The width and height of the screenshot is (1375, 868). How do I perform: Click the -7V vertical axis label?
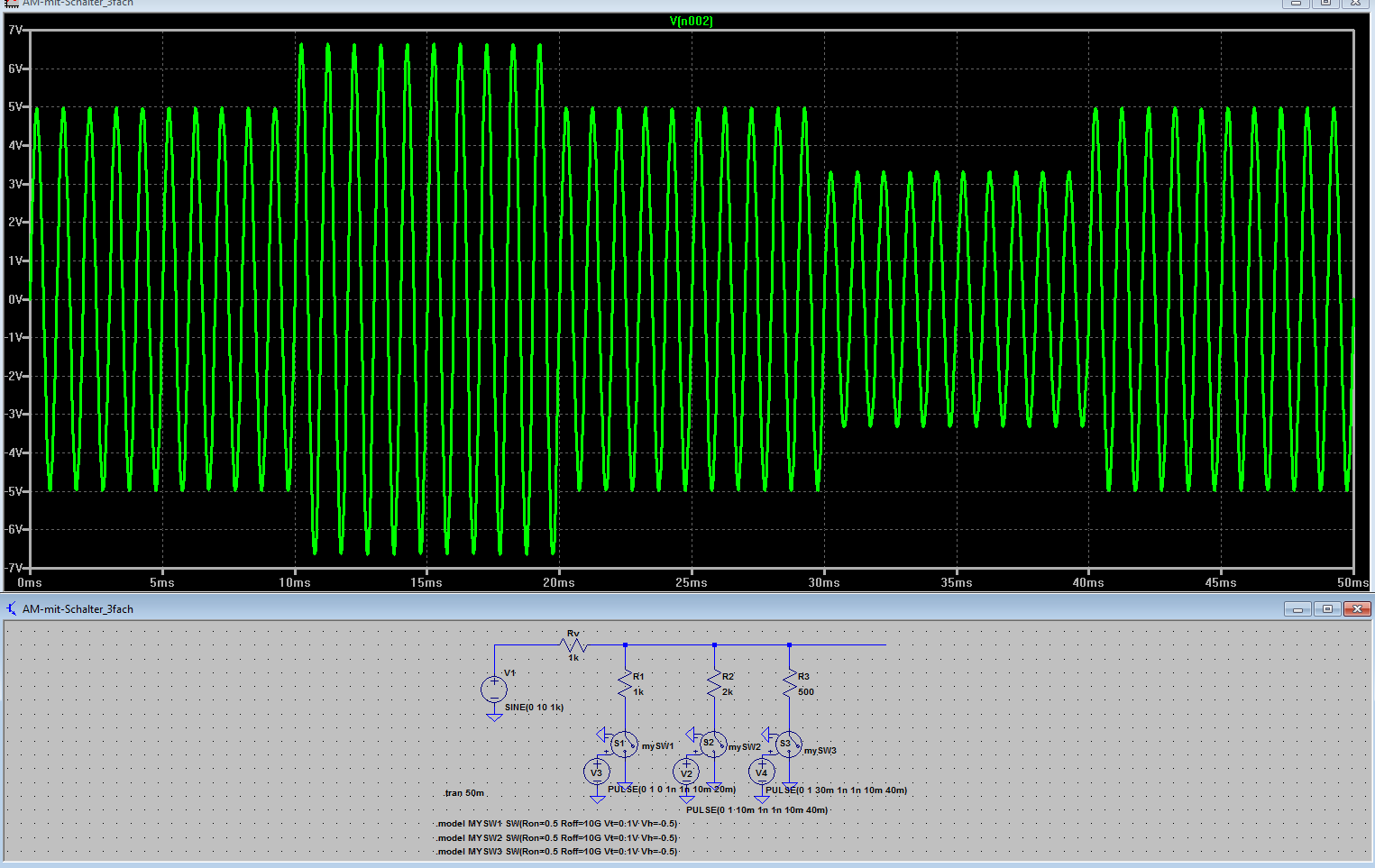(x=13, y=568)
